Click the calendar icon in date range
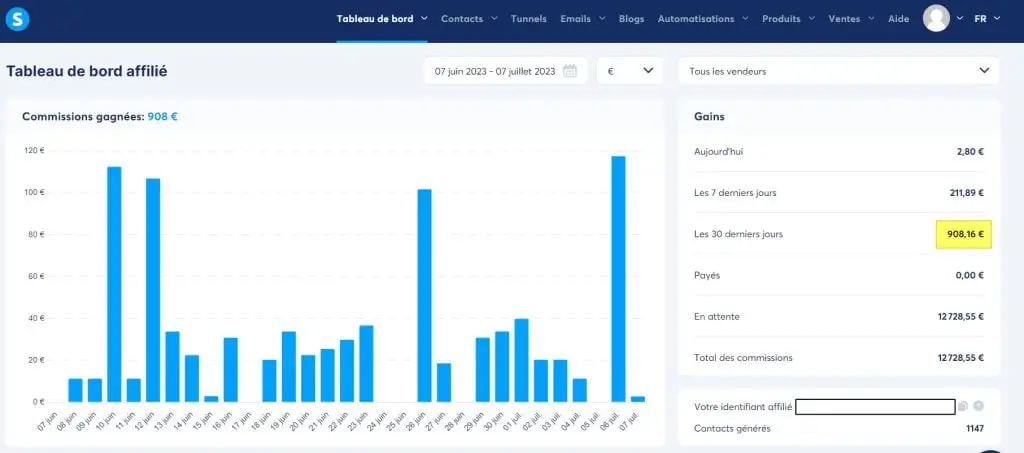Viewport: 1024px width, 453px height. (570, 71)
